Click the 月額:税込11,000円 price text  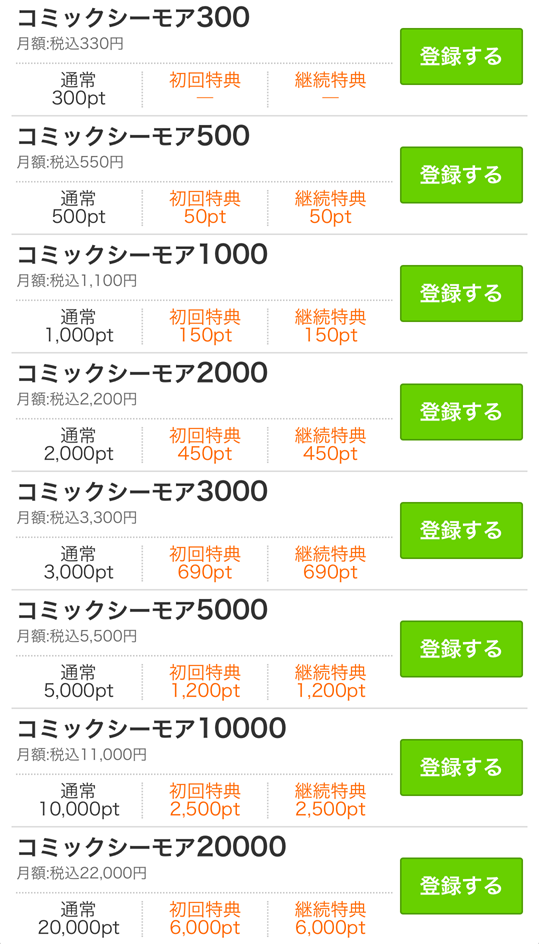tap(82, 754)
